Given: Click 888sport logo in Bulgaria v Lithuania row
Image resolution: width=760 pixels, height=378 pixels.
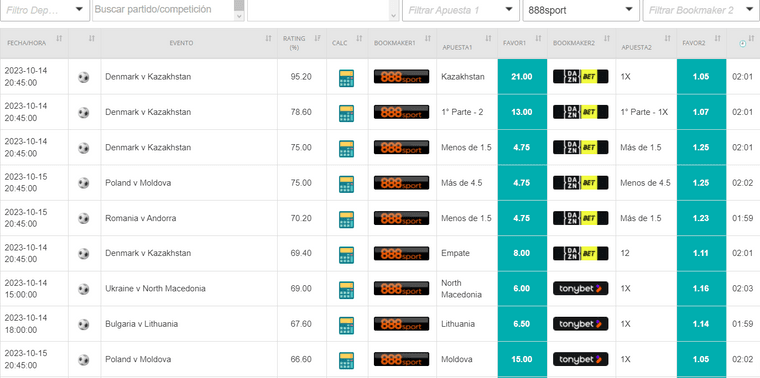Looking at the screenshot, I should [x=401, y=324].
